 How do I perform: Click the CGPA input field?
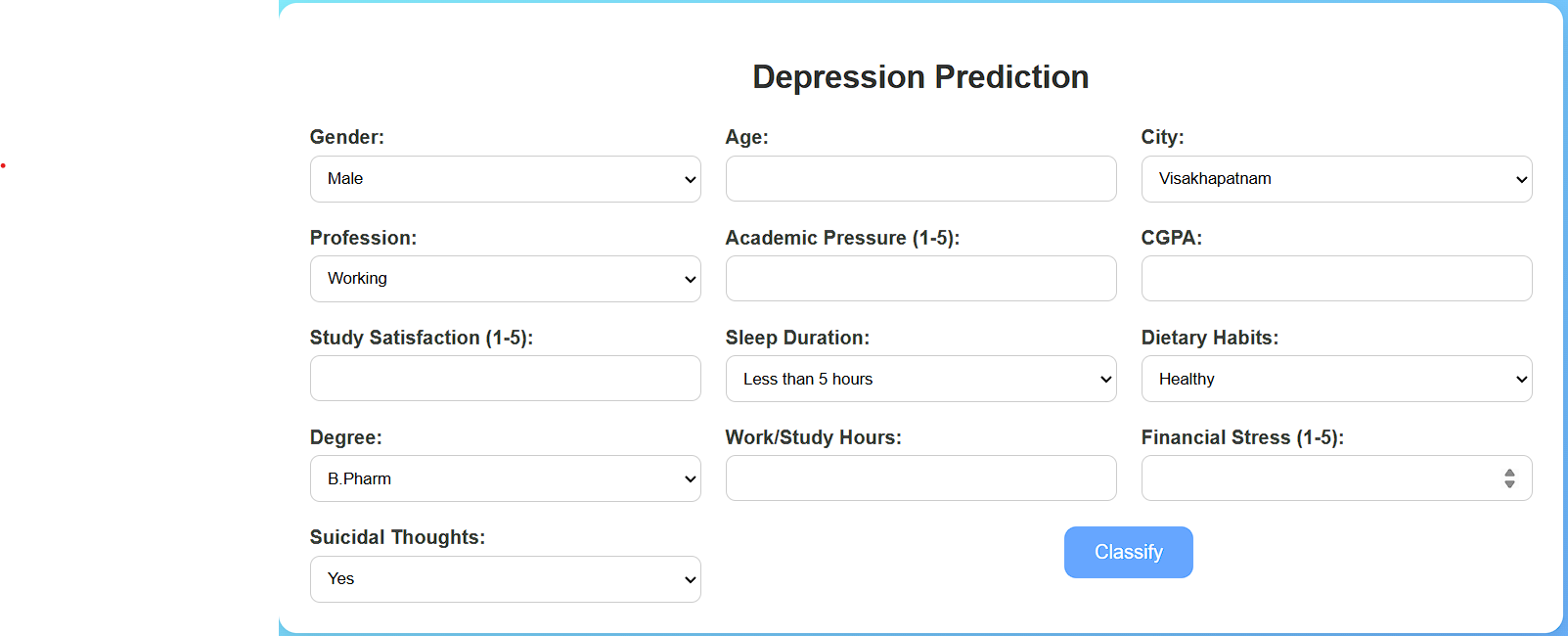tap(1336, 278)
